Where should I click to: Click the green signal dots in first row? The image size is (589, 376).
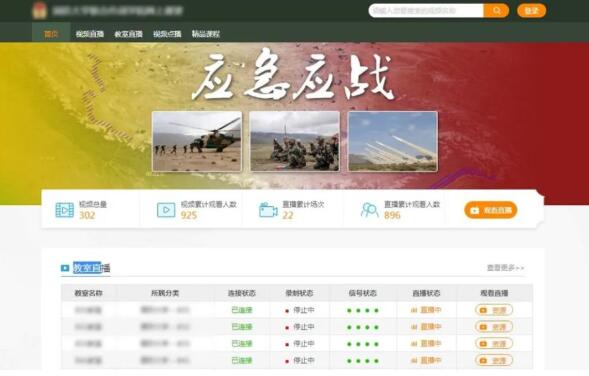point(363,310)
